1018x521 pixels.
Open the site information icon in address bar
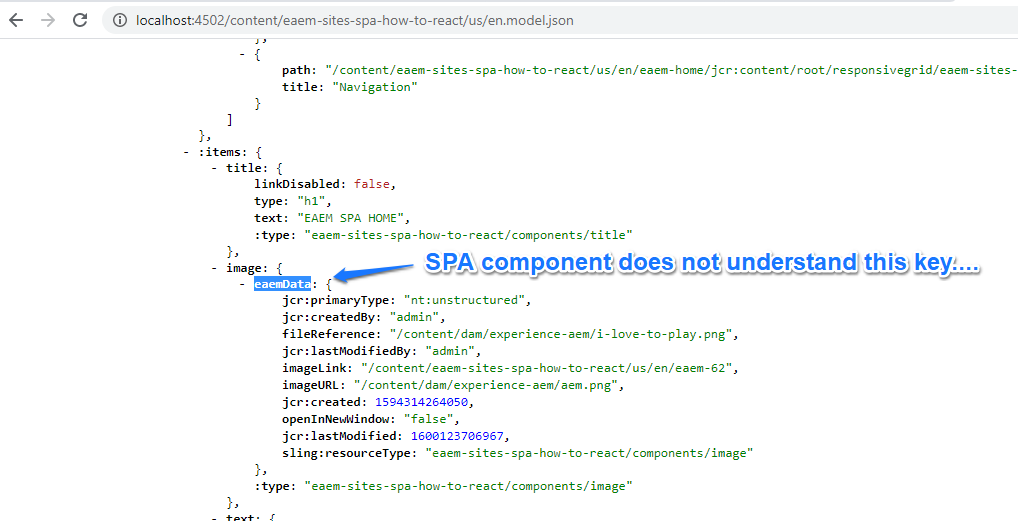pyautogui.click(x=119, y=21)
